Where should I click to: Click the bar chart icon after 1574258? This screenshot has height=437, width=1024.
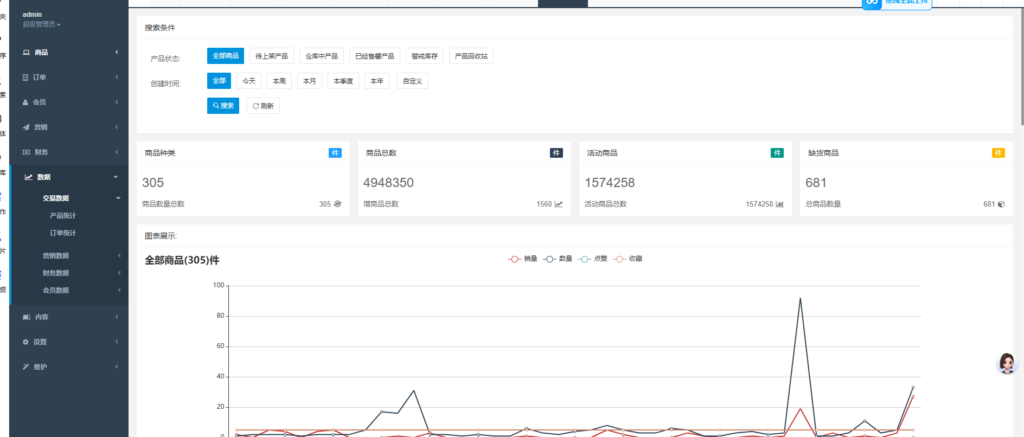780,204
